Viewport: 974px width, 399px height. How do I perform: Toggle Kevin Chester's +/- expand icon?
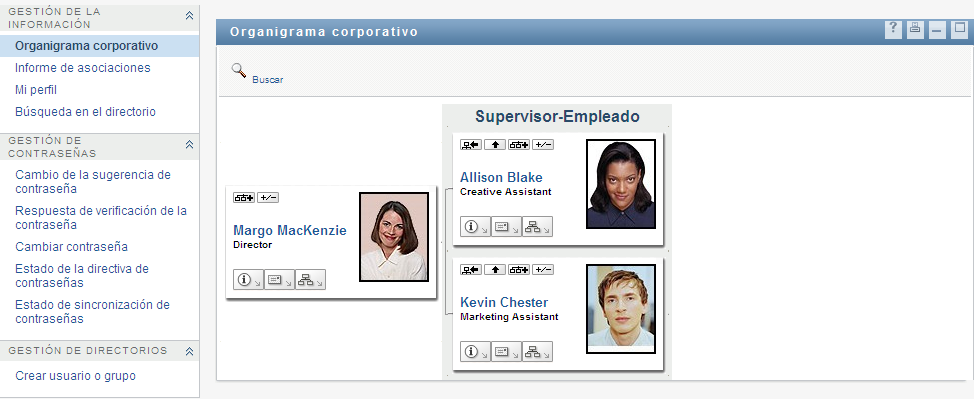click(543, 270)
